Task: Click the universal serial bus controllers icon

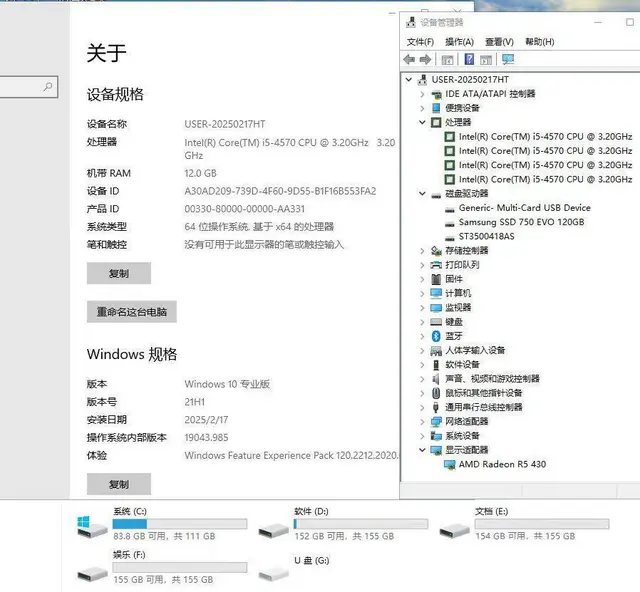Action: click(x=436, y=407)
